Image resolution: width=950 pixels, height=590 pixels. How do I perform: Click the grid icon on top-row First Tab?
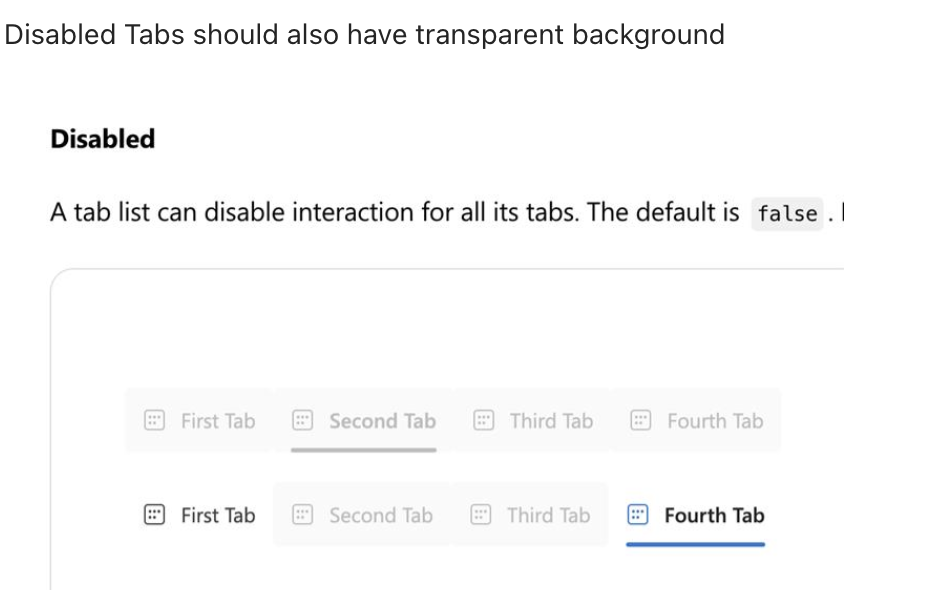pos(155,421)
